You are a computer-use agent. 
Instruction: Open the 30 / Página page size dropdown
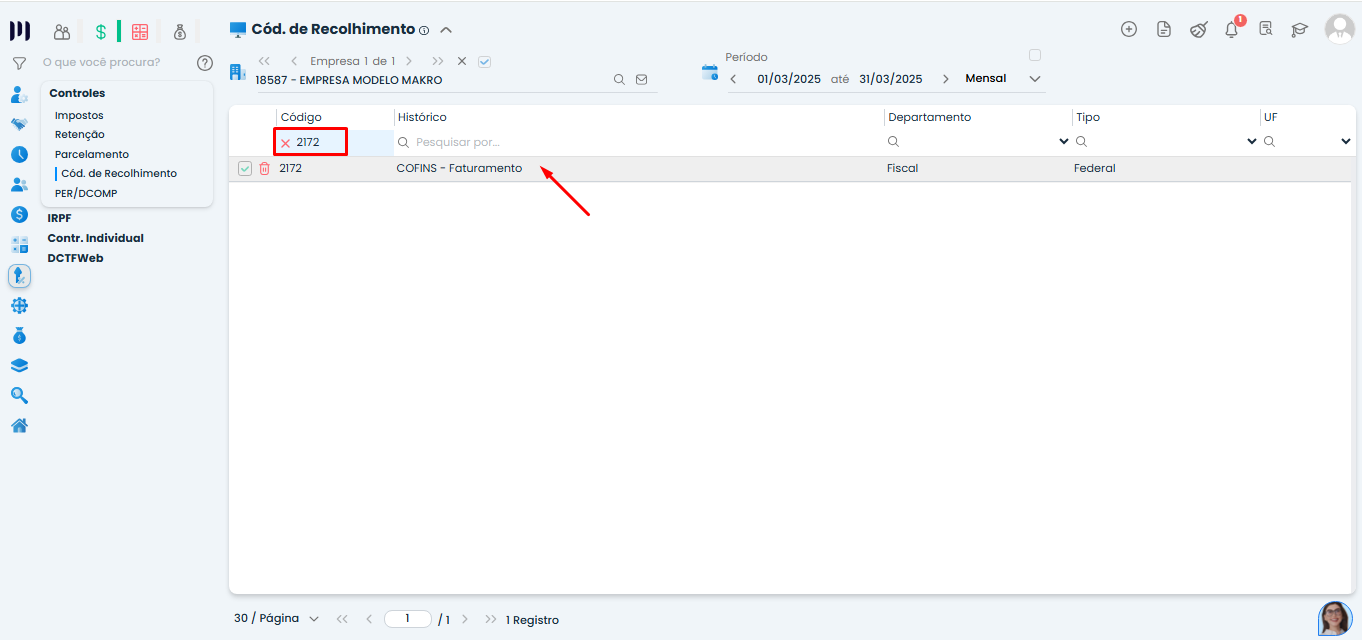click(276, 619)
